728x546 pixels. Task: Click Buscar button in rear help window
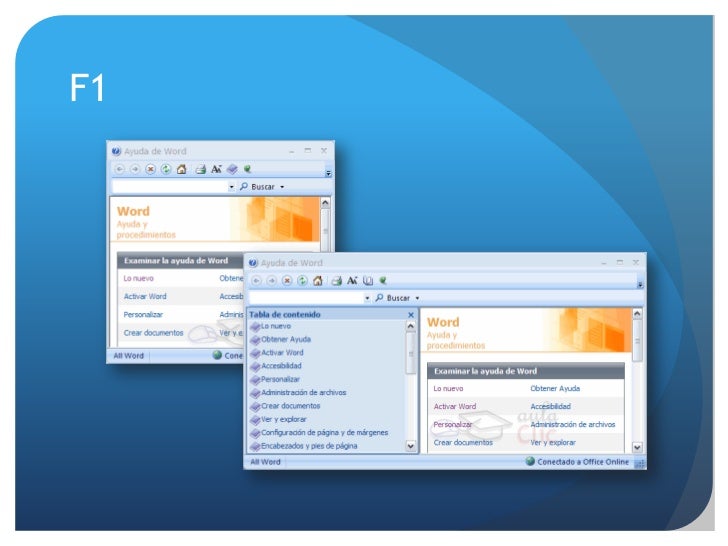tap(257, 187)
